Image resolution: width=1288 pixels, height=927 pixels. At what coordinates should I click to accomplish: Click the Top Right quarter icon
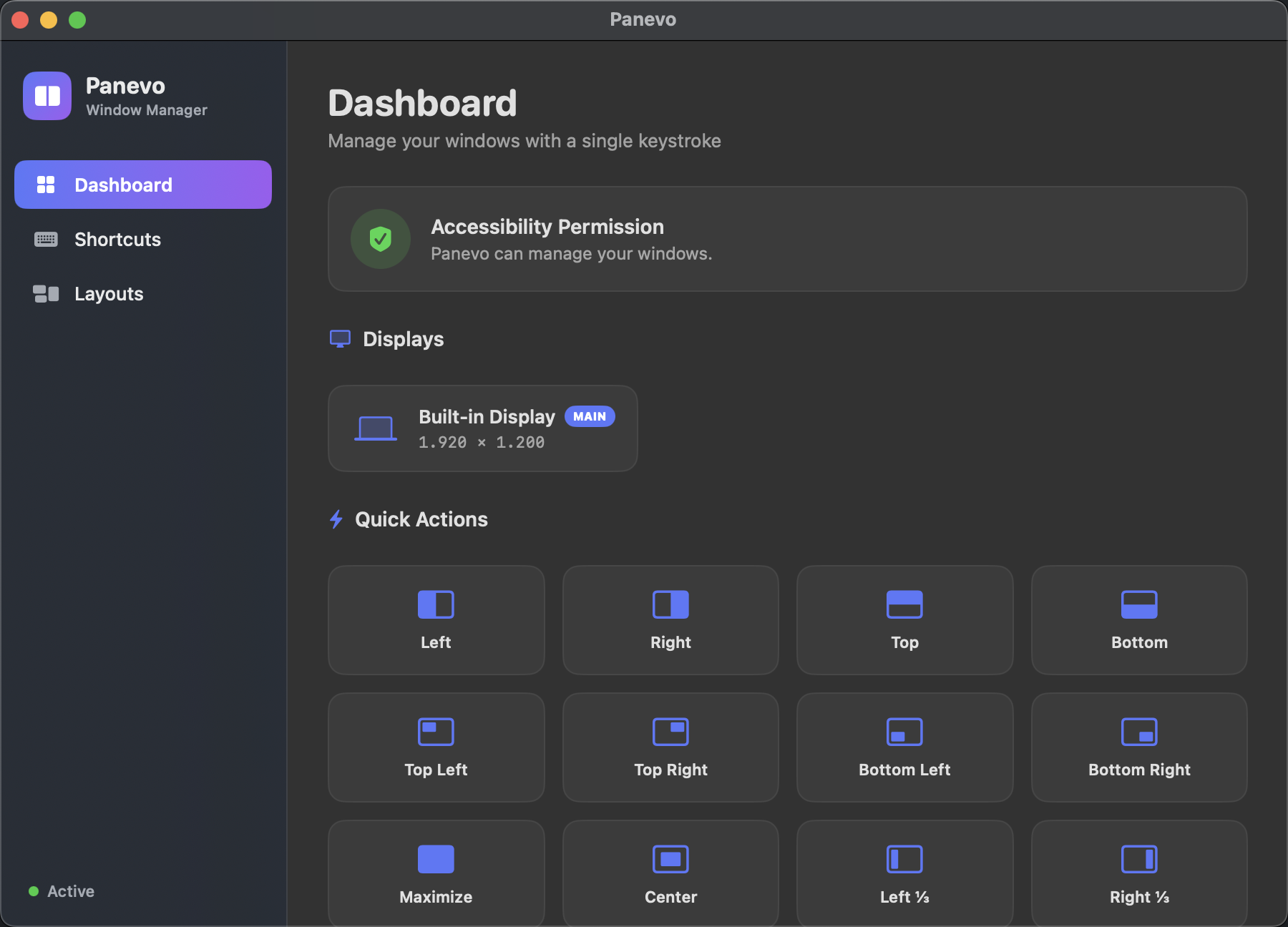coord(670,732)
